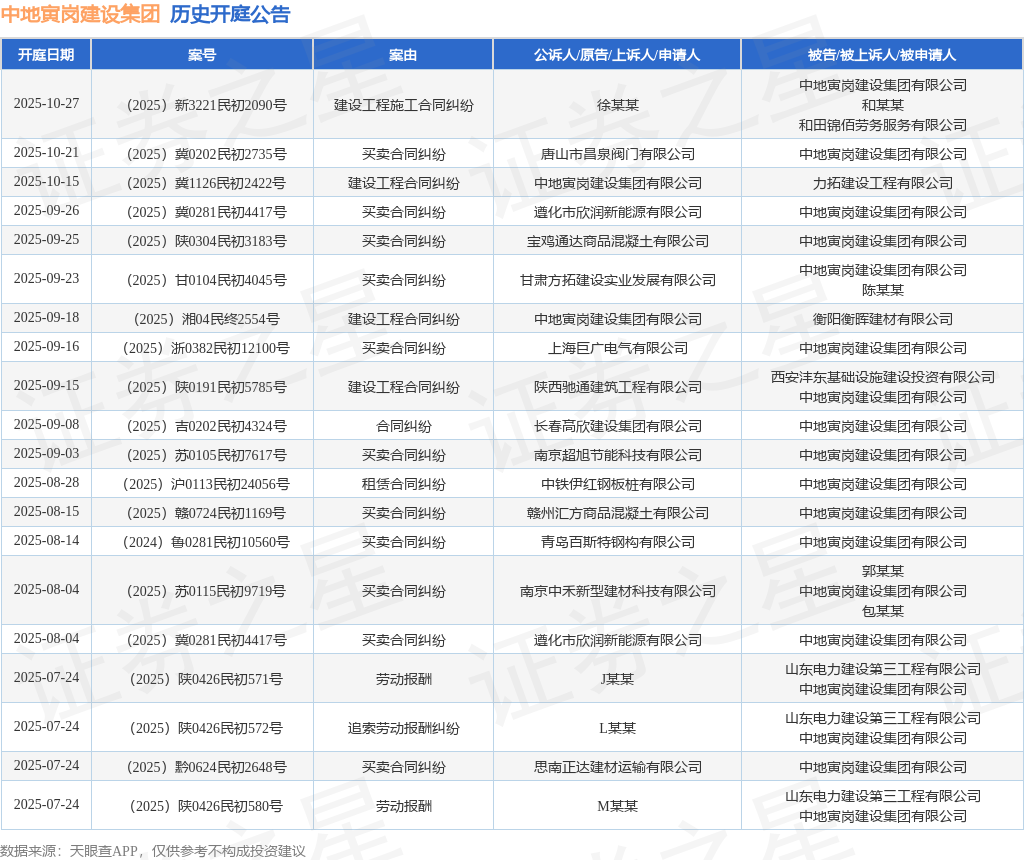1024x860 pixels.
Task: Click plaintiff 长春高欣建设集团有限公司
Action: point(618,426)
